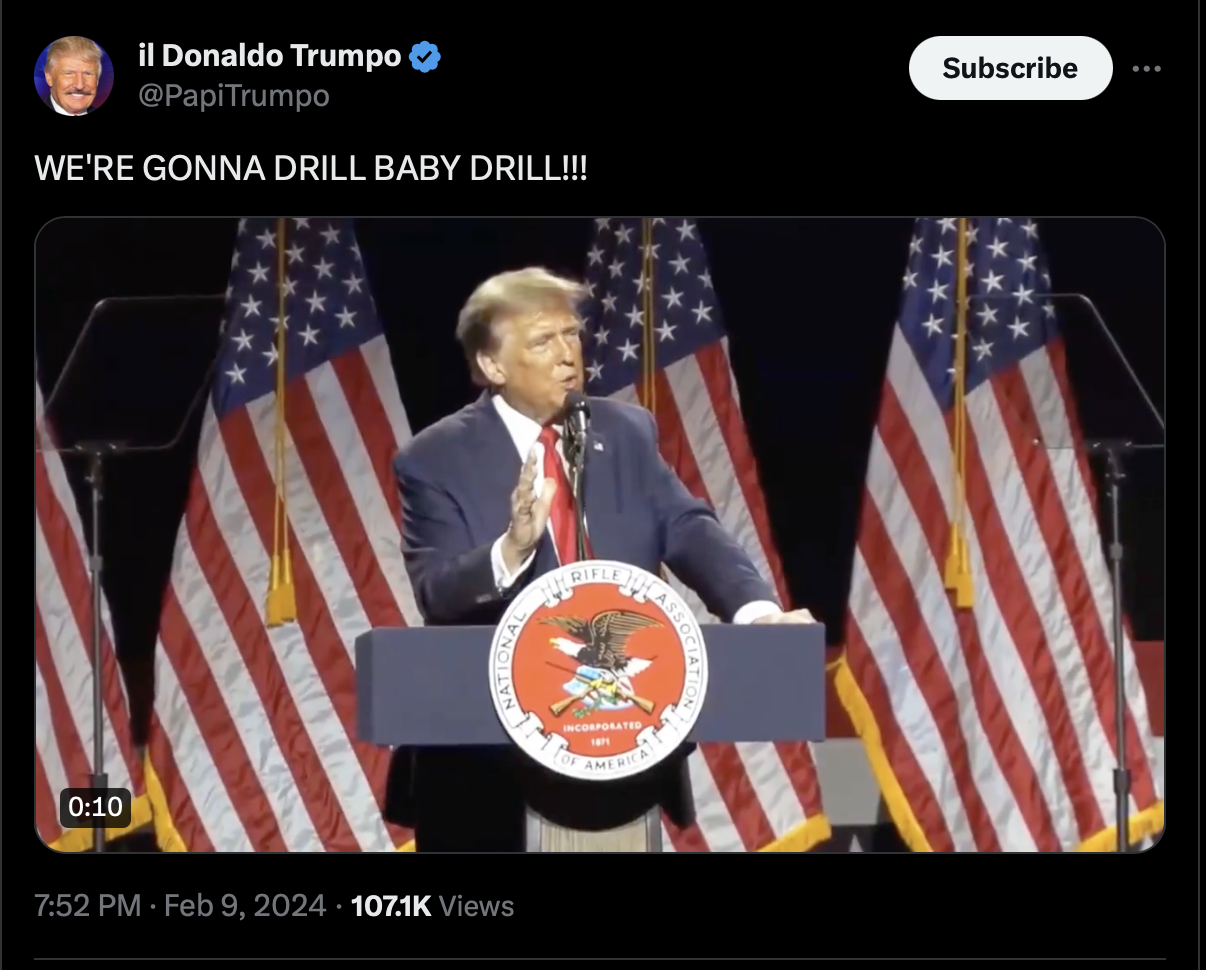1206x970 pixels.
Task: Open the 7:52 PM timestamp permalink
Action: point(87,906)
